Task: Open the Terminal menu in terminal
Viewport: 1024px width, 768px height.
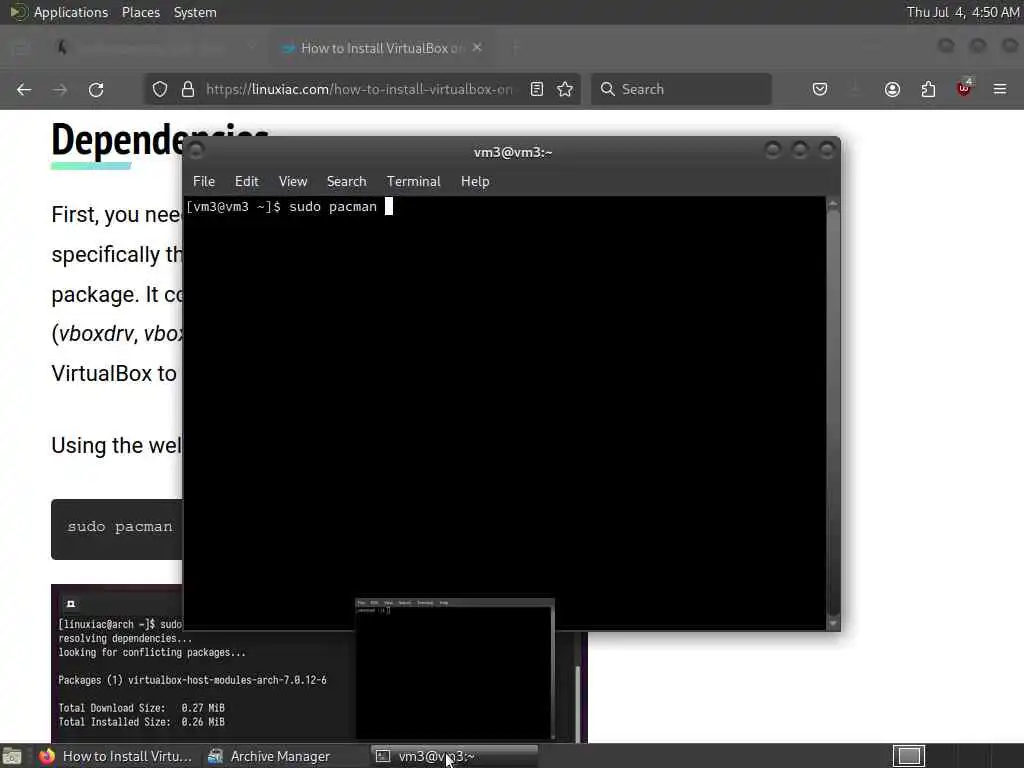Action: click(413, 182)
